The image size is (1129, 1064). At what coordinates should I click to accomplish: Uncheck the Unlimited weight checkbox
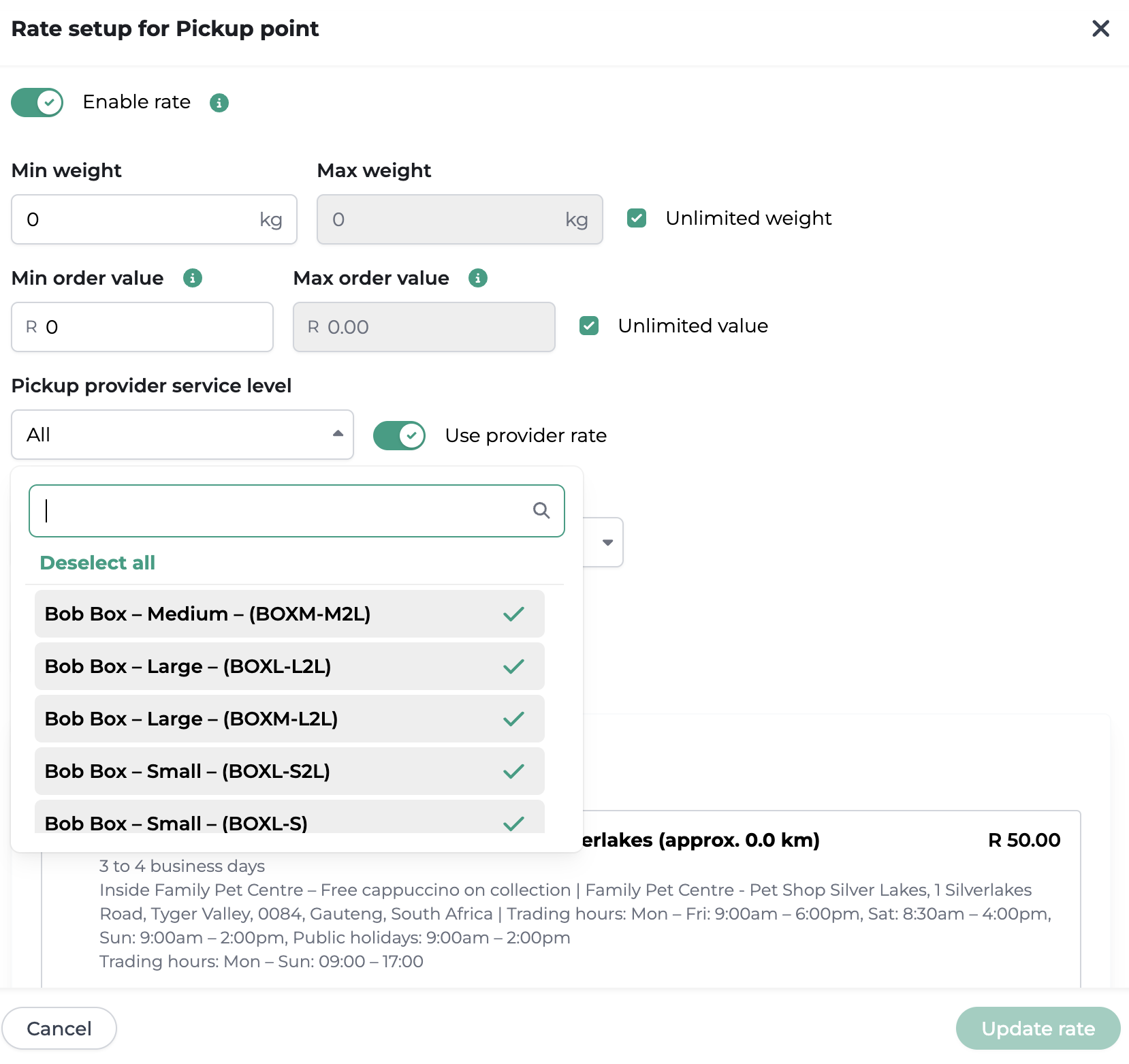[637, 218]
